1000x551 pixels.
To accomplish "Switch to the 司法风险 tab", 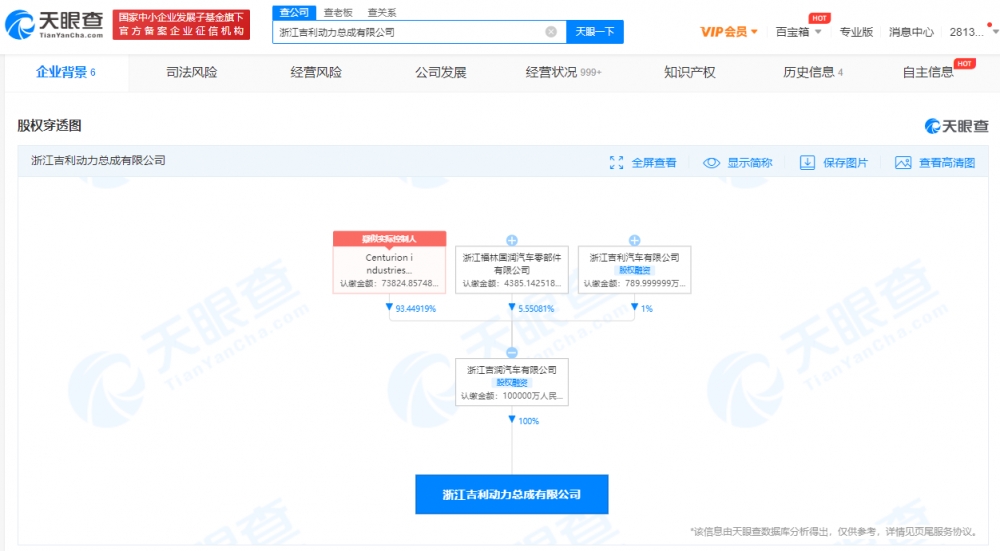I will point(191,72).
